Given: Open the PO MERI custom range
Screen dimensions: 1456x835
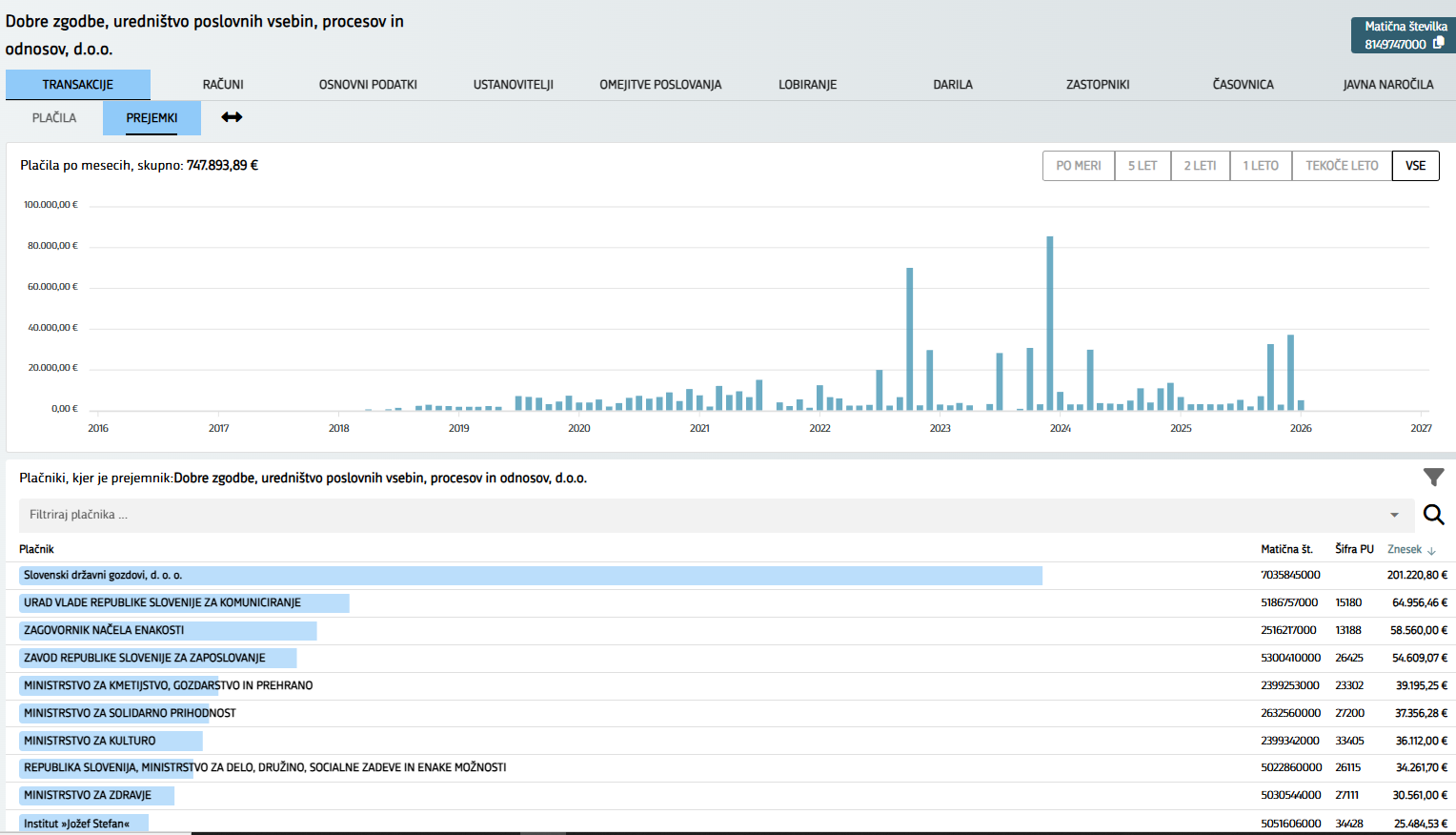Looking at the screenshot, I should coord(1078,166).
